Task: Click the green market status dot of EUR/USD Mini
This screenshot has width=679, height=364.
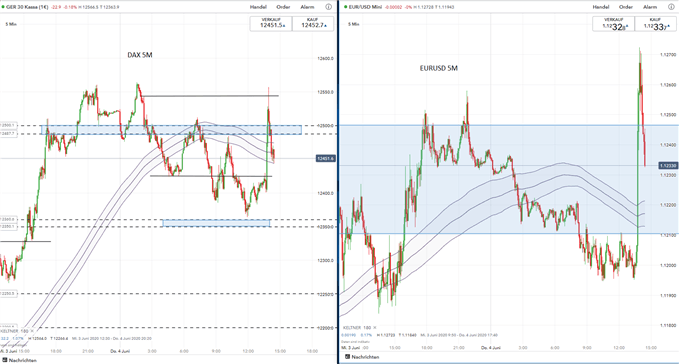Action: pyautogui.click(x=346, y=7)
